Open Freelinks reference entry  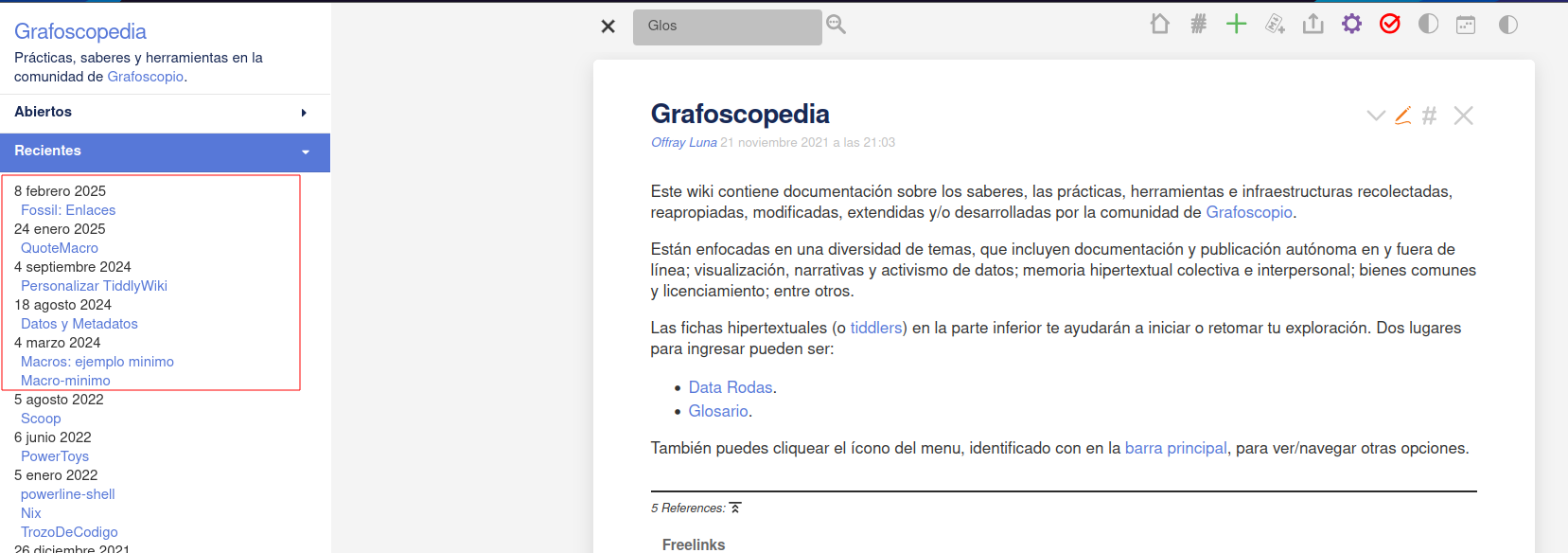point(694,544)
